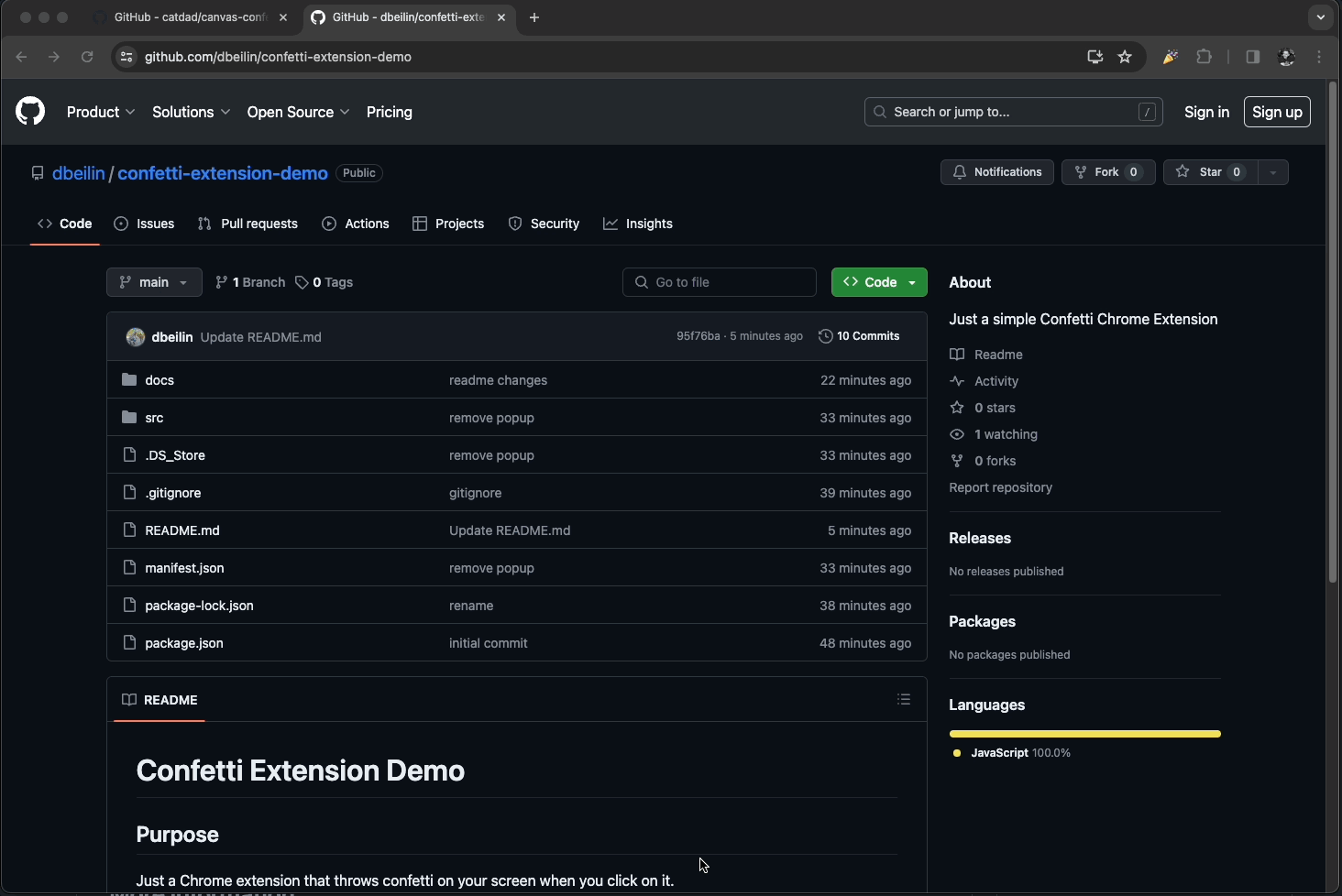Expand the Solutions menu
This screenshot has height=896, width=1342.
coord(192,112)
